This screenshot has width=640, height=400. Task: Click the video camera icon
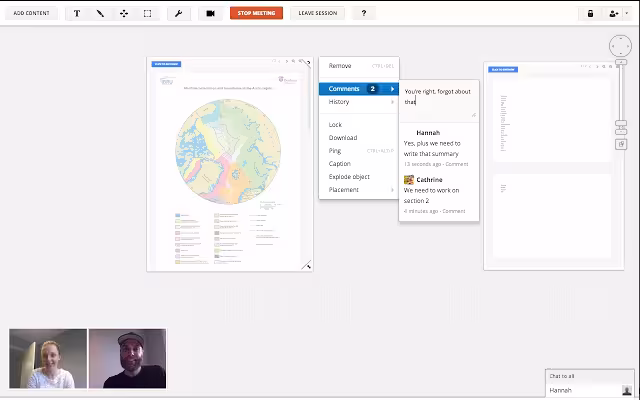pos(210,13)
